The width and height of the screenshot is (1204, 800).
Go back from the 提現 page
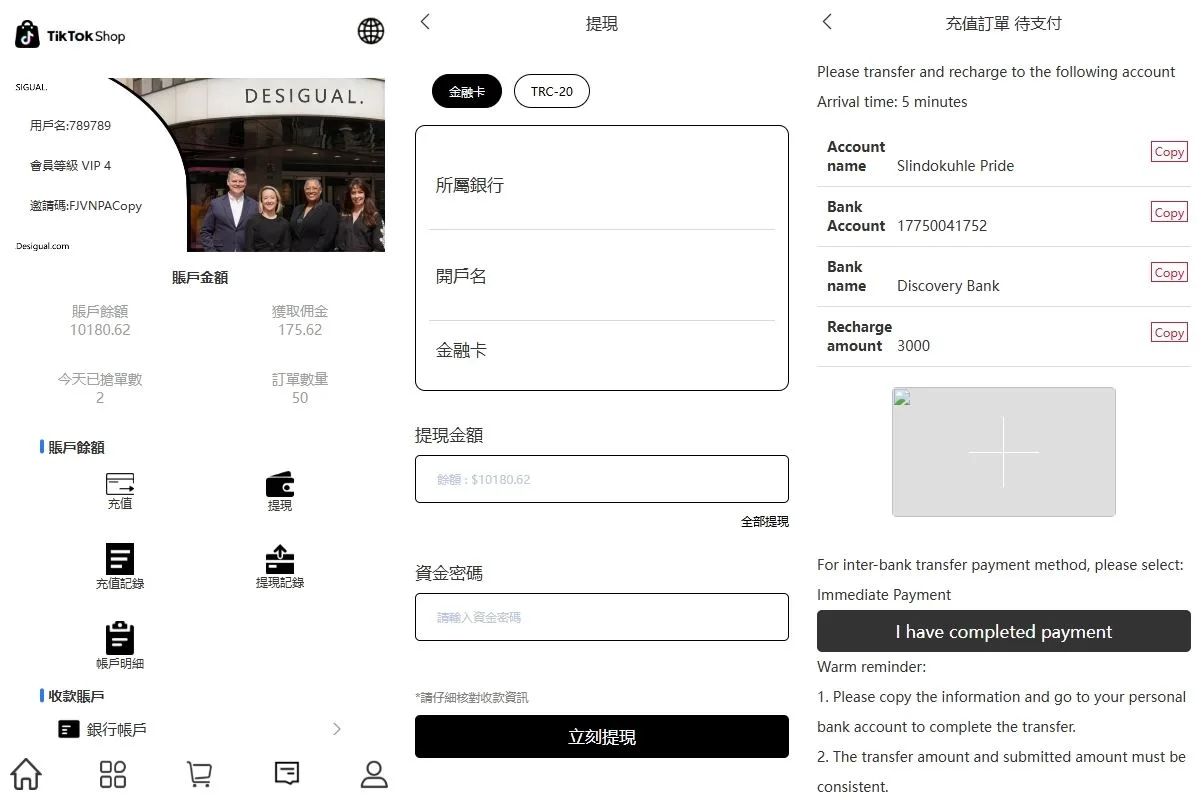pyautogui.click(x=425, y=22)
